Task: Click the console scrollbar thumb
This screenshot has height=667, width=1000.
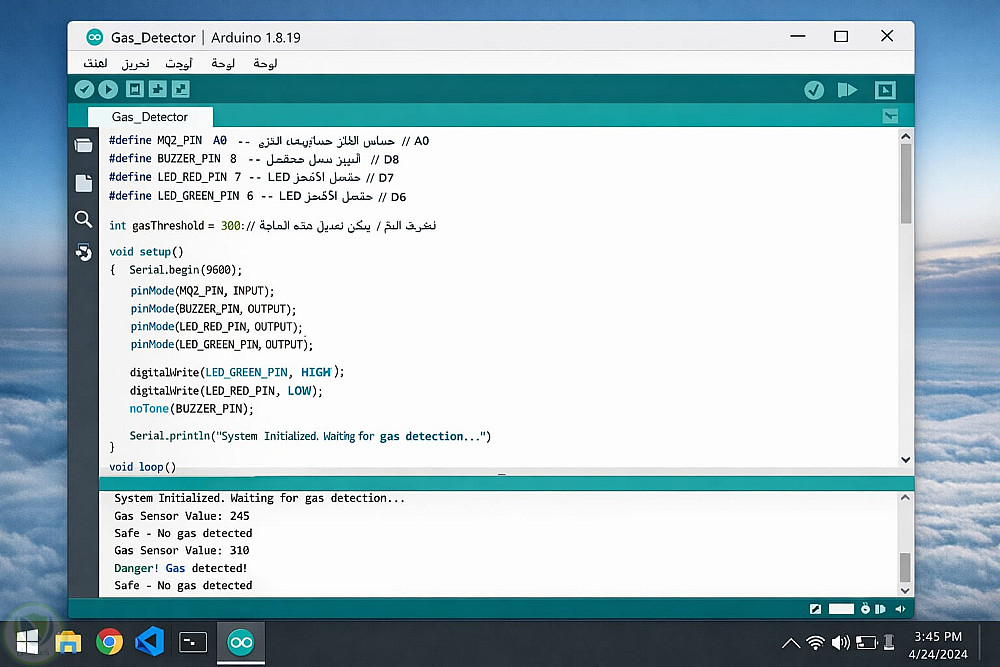Action: pos(905,567)
